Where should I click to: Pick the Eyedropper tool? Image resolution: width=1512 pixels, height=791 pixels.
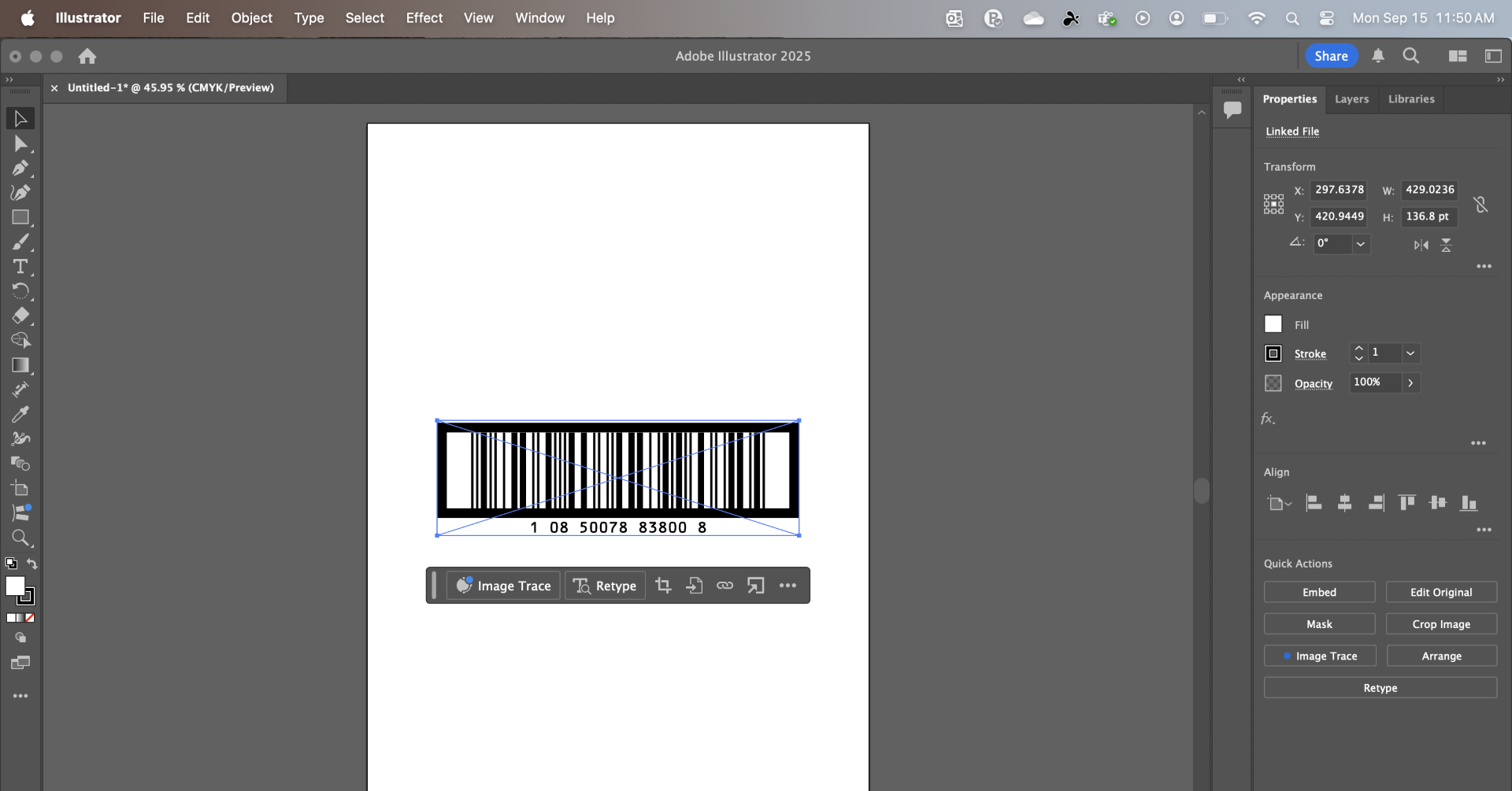click(20, 414)
